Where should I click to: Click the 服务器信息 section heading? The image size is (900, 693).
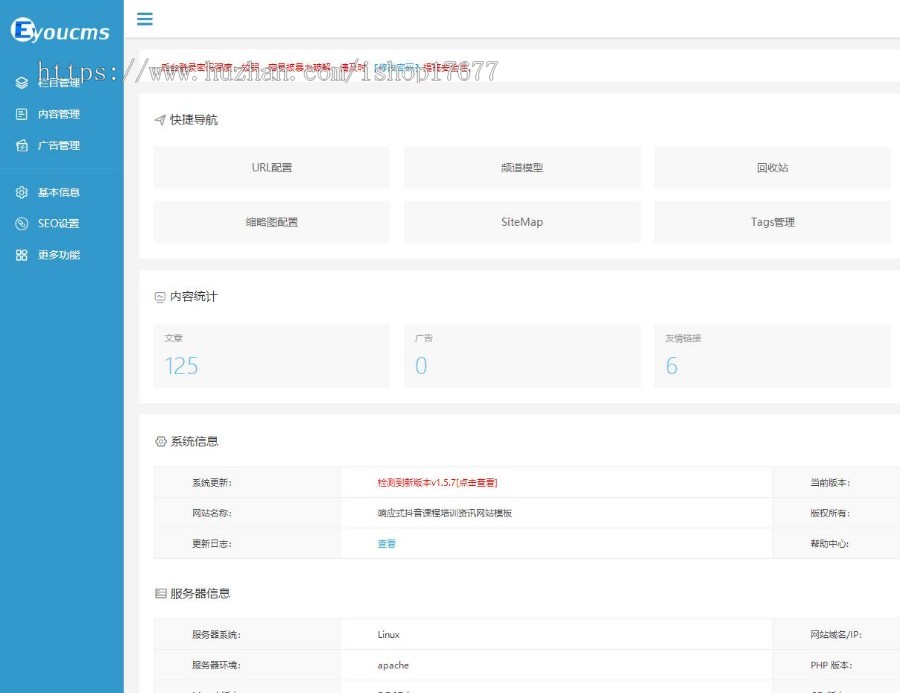[200, 594]
